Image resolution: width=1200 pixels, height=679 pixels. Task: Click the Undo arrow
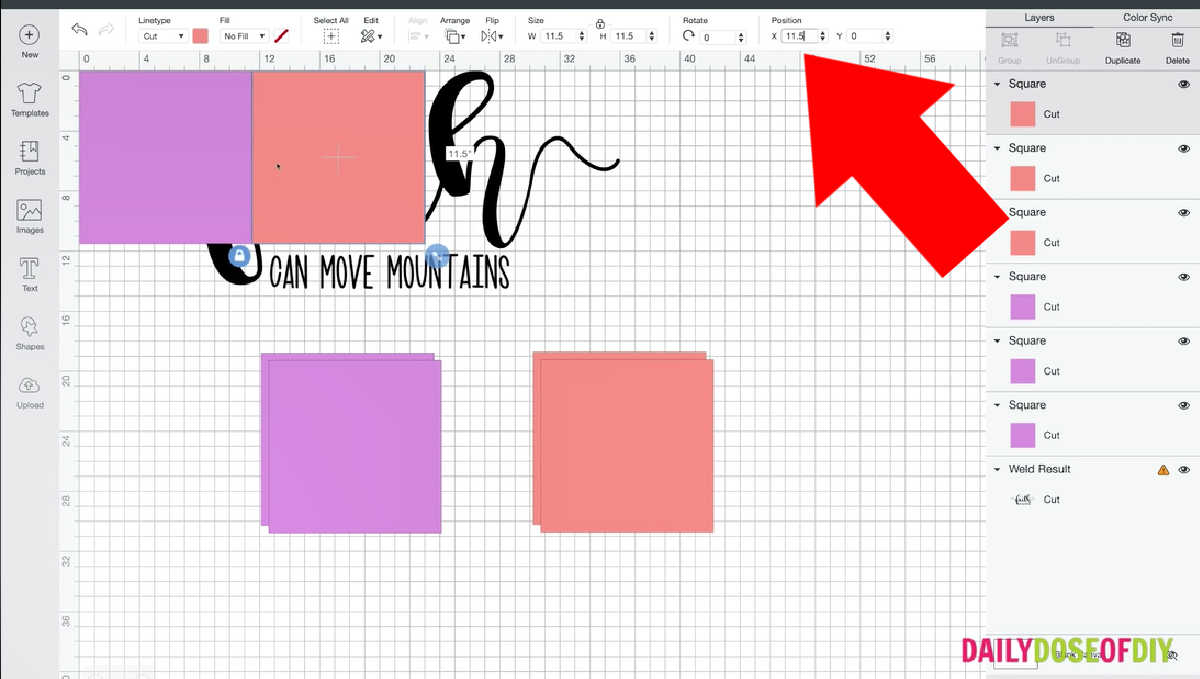[x=80, y=30]
